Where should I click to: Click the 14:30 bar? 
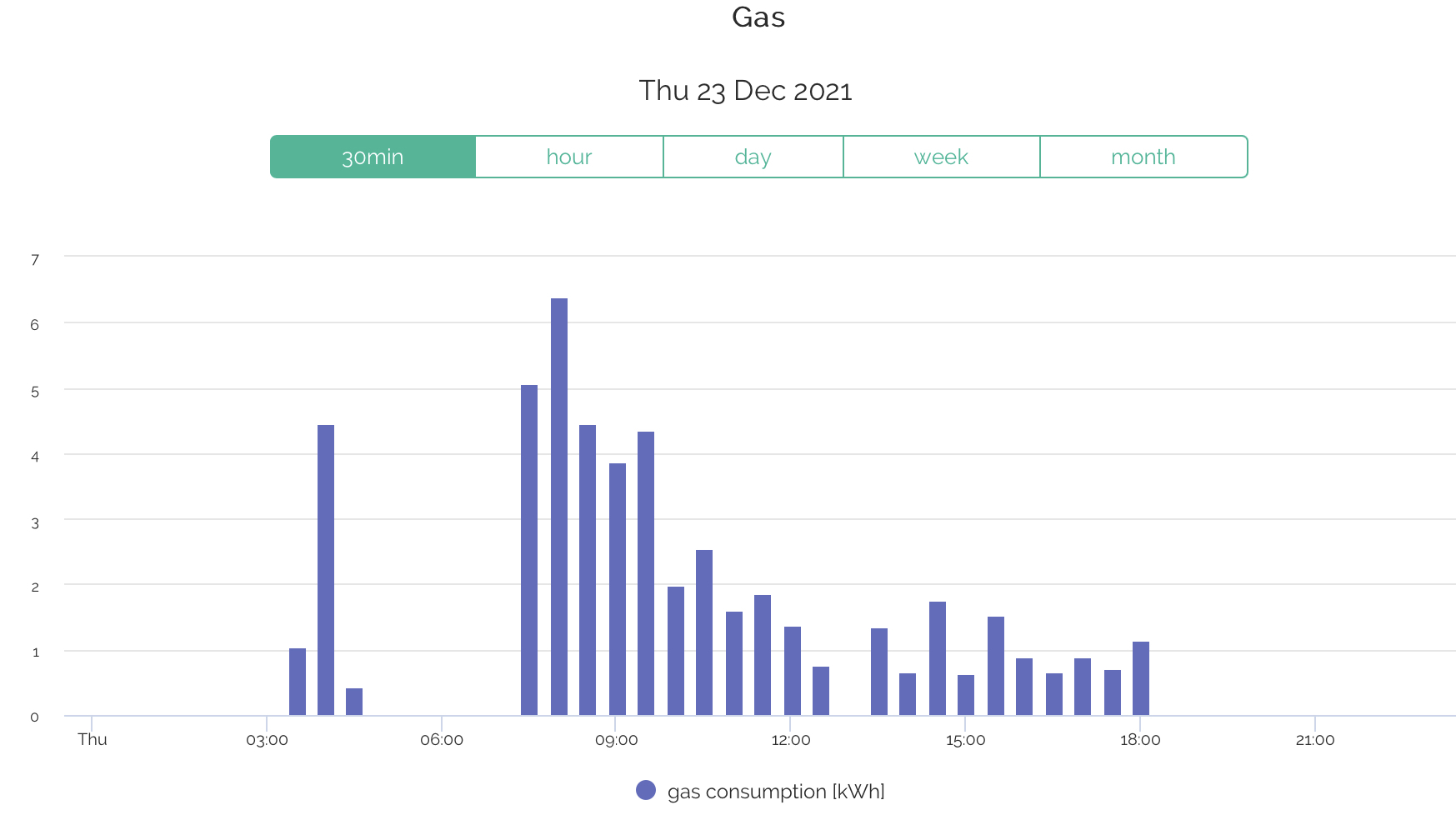(x=938, y=658)
